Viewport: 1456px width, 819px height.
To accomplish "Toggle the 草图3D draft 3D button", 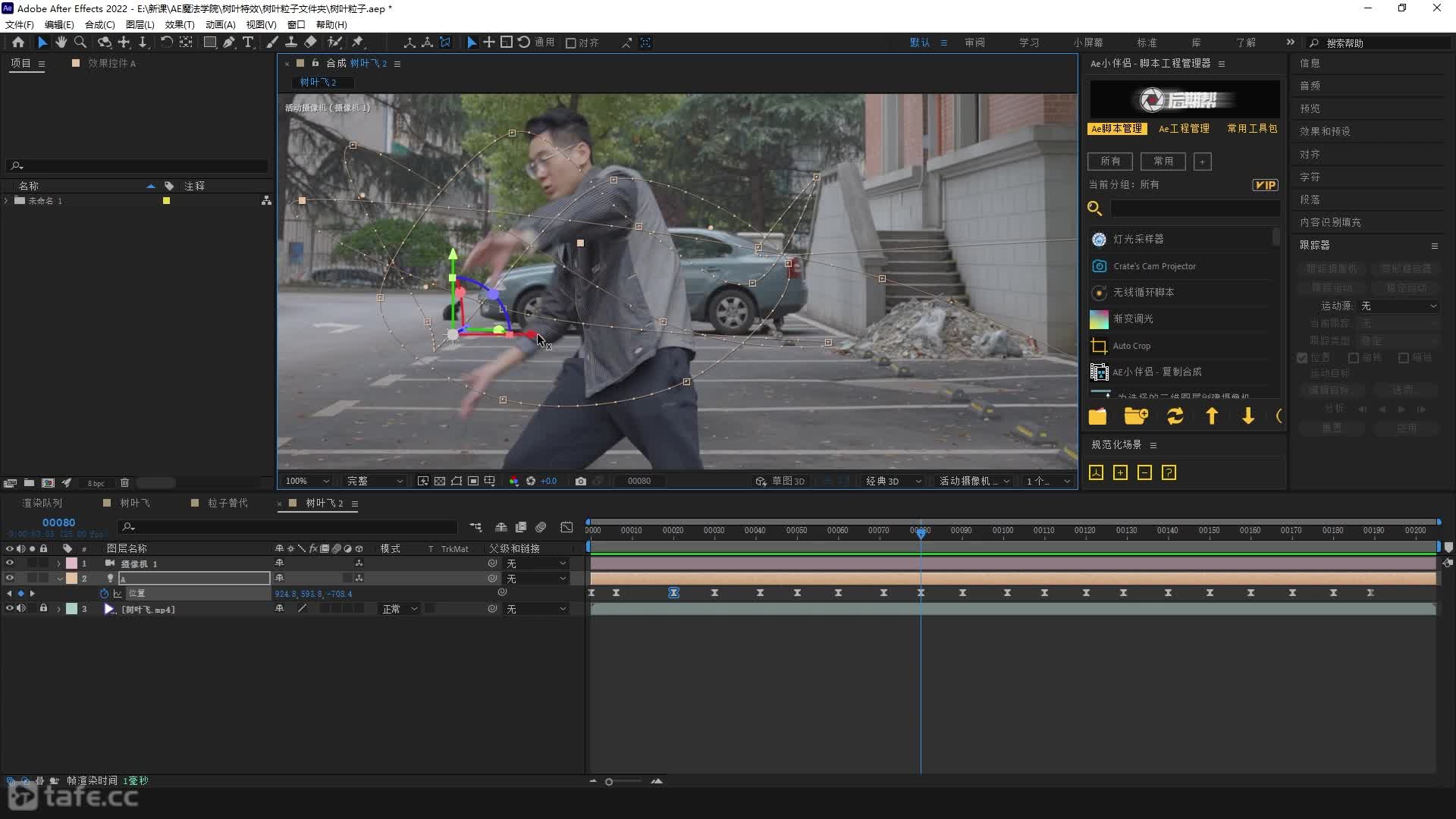I will 780,481.
